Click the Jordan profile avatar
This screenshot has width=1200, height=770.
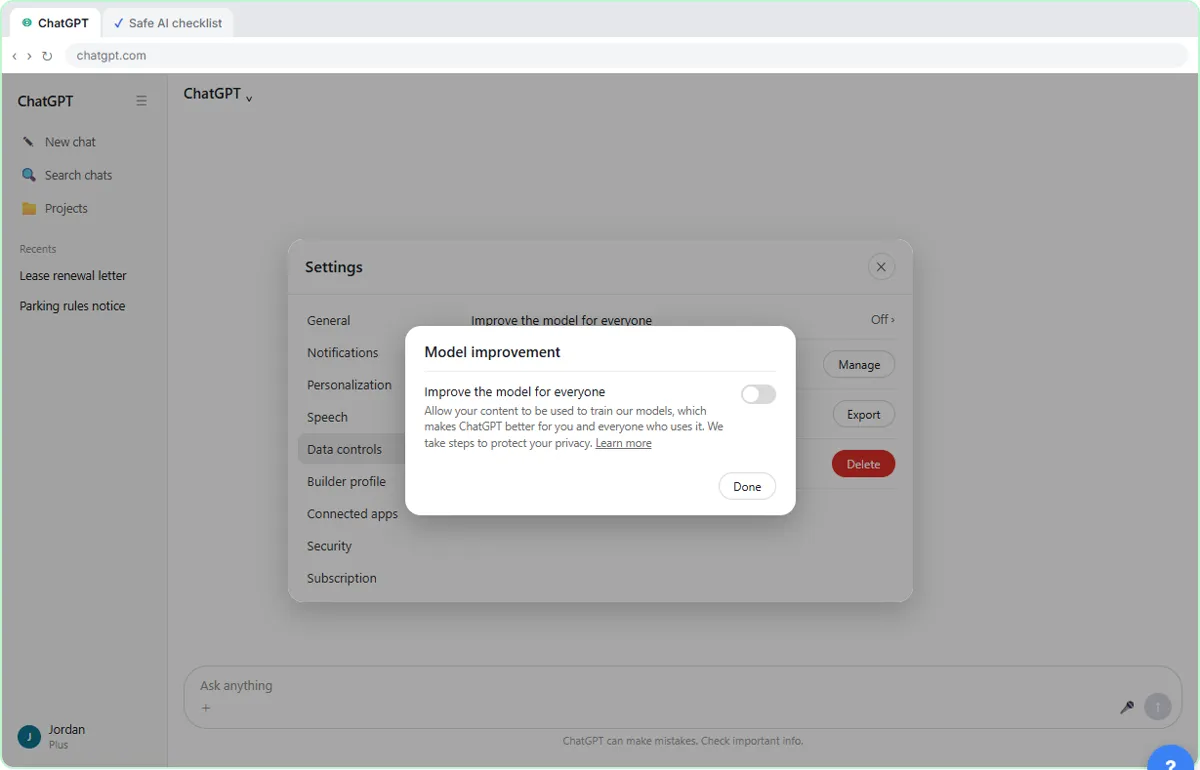[x=29, y=737]
